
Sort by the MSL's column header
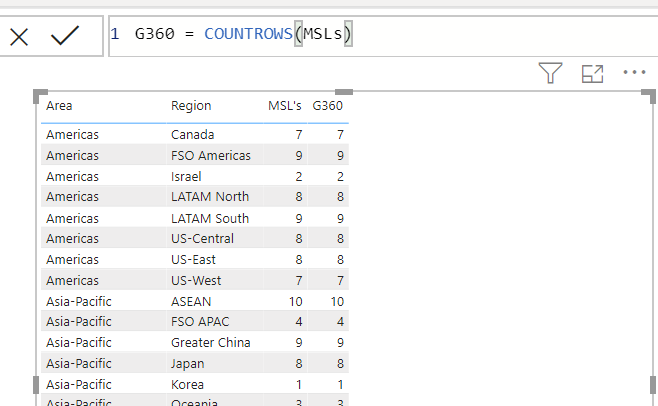pyautogui.click(x=285, y=105)
